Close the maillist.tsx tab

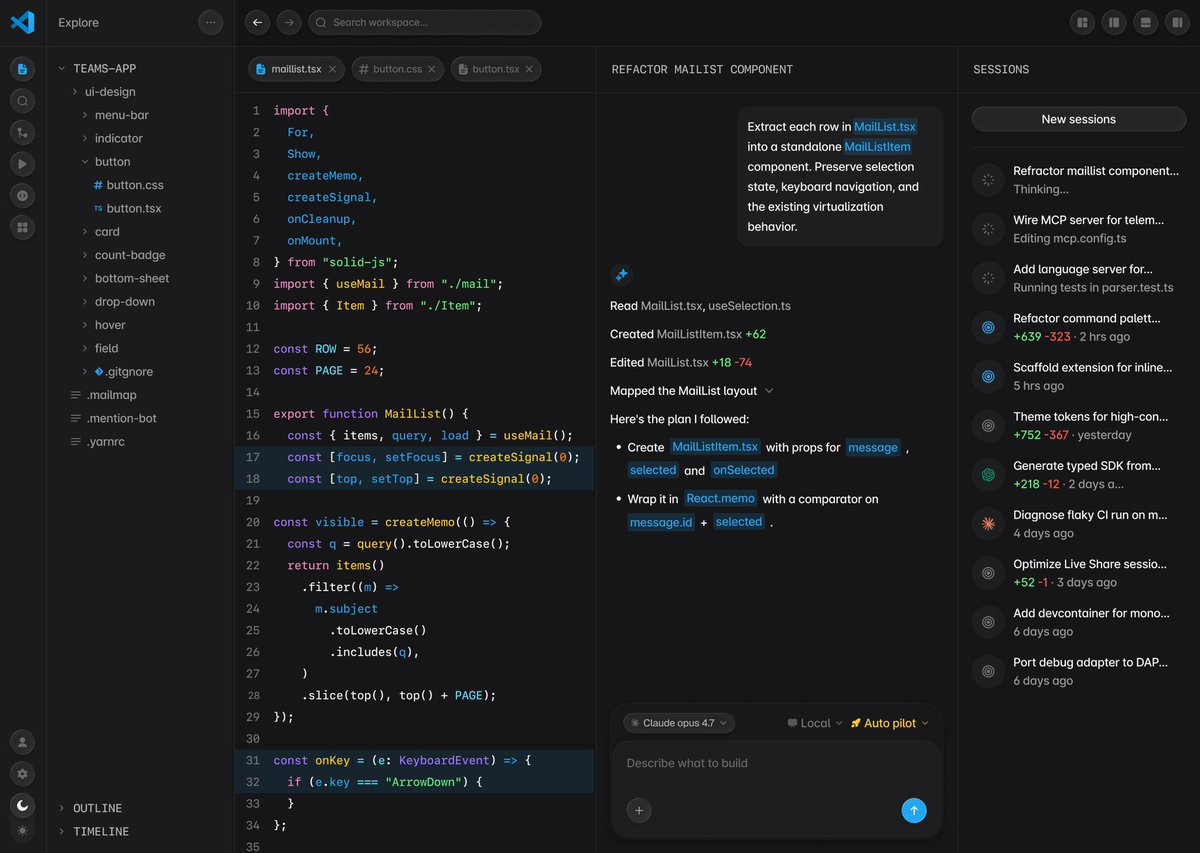[333, 69]
